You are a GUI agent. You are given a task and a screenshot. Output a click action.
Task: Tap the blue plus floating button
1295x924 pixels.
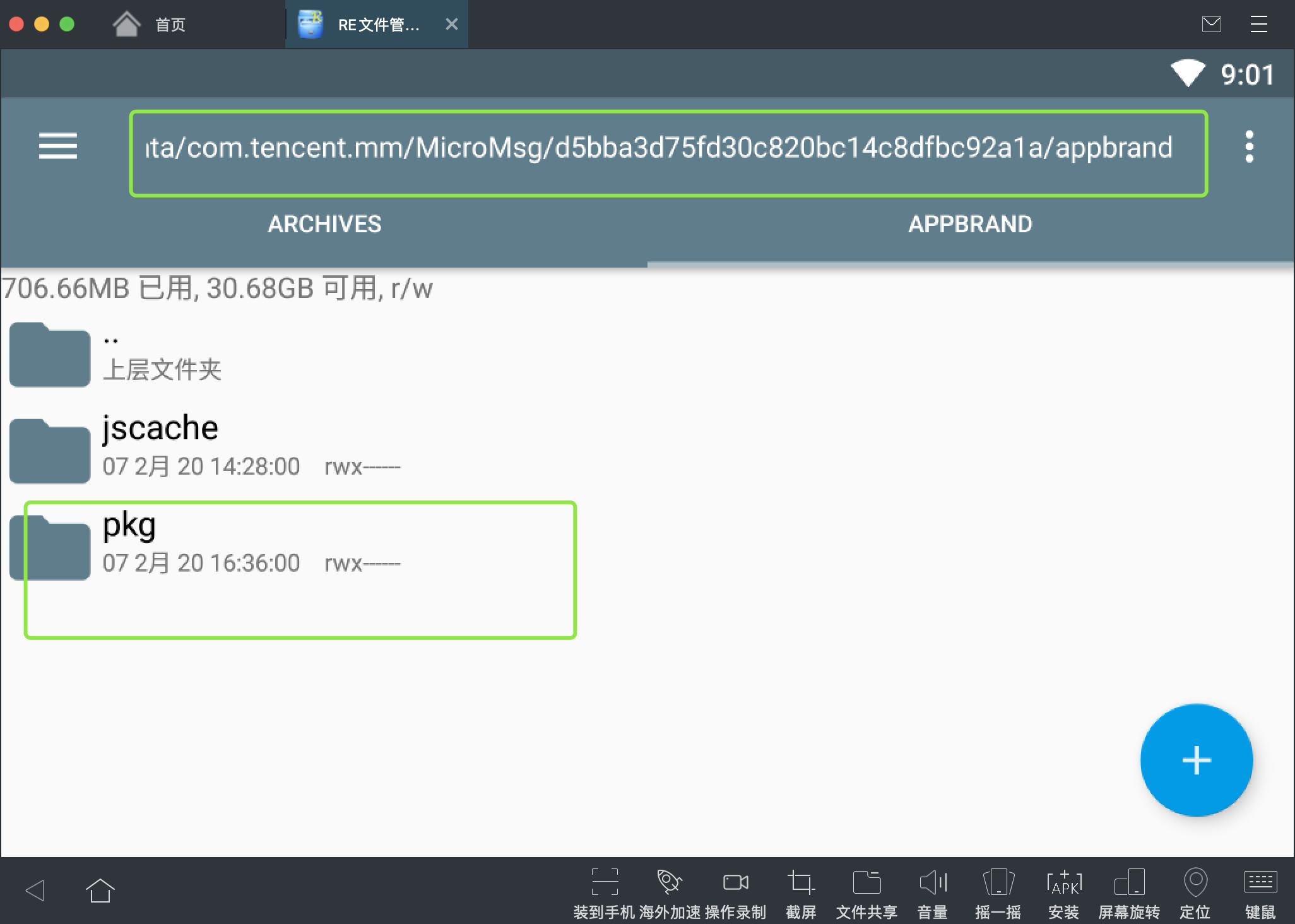(1196, 760)
